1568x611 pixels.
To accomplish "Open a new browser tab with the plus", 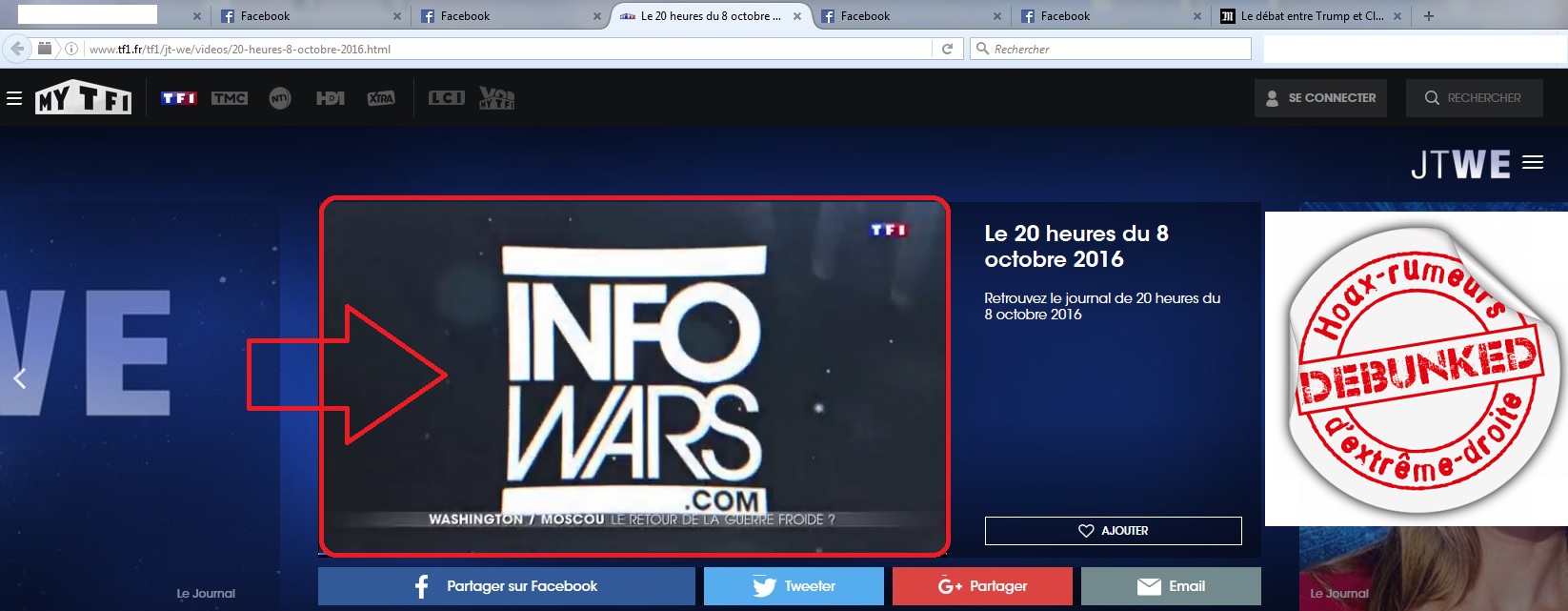I will (x=1428, y=16).
